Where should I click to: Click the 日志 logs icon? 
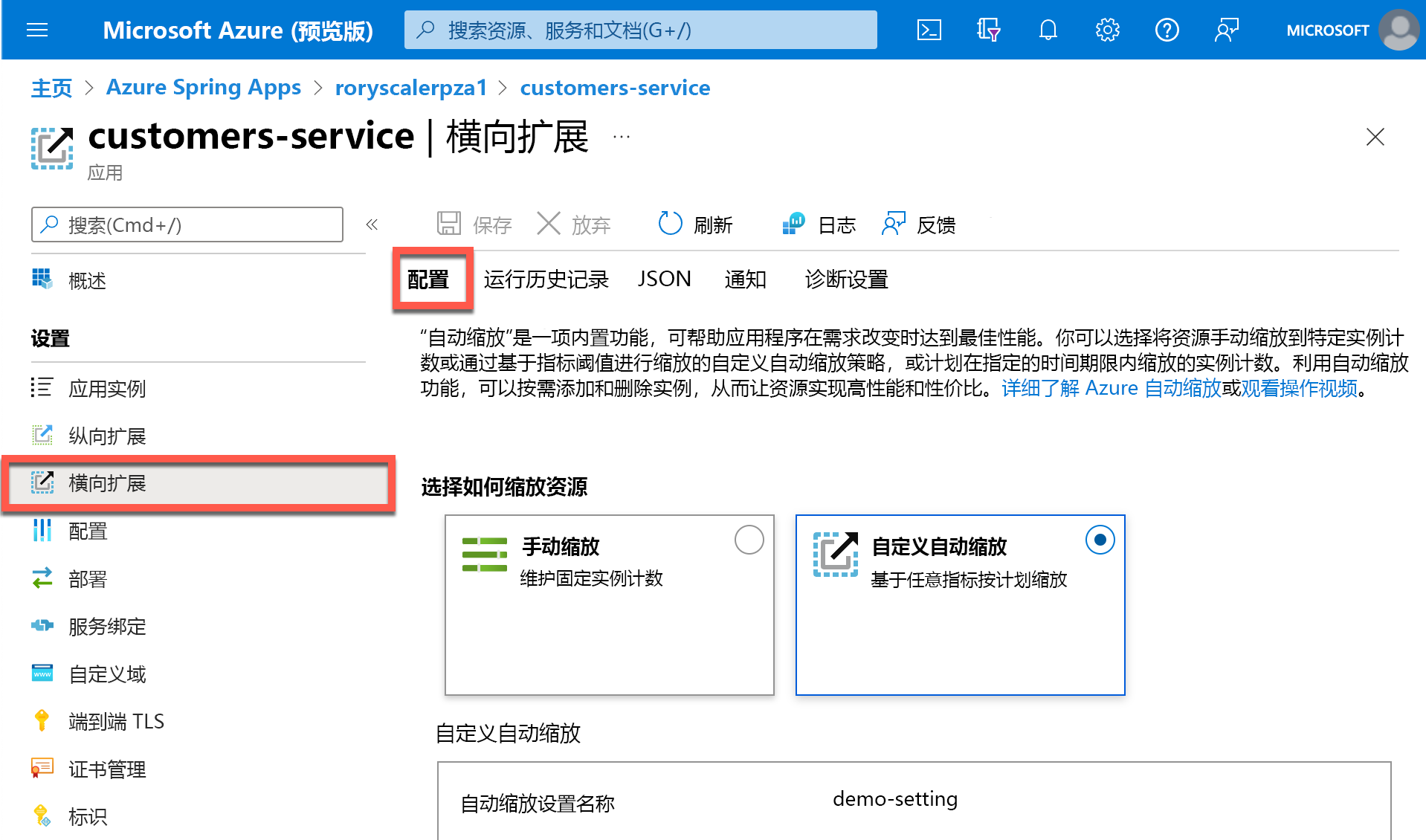tap(794, 224)
